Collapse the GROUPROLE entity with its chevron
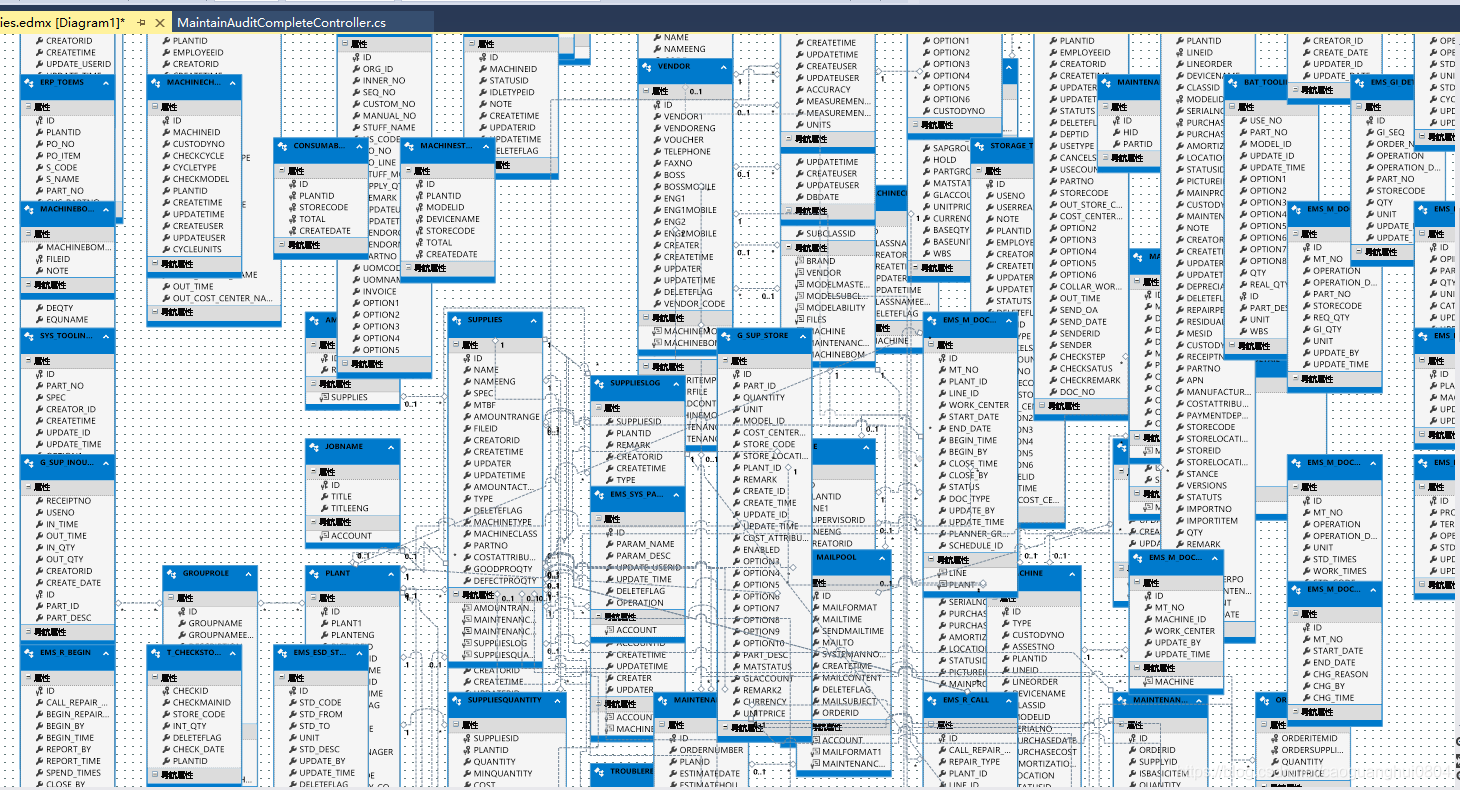The width and height of the screenshot is (1460, 790). [248, 574]
